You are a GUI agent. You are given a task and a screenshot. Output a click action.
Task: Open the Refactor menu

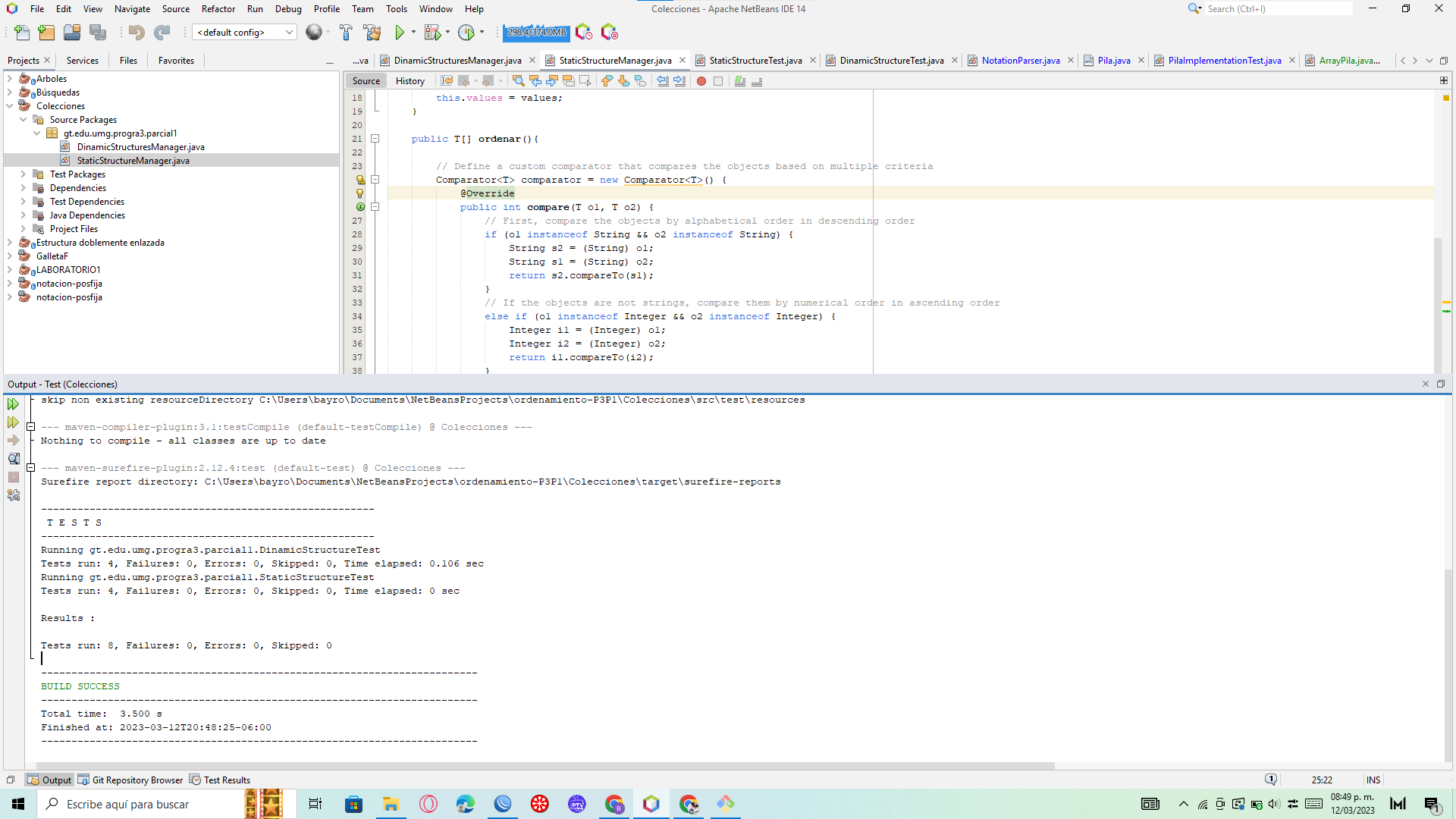click(218, 9)
